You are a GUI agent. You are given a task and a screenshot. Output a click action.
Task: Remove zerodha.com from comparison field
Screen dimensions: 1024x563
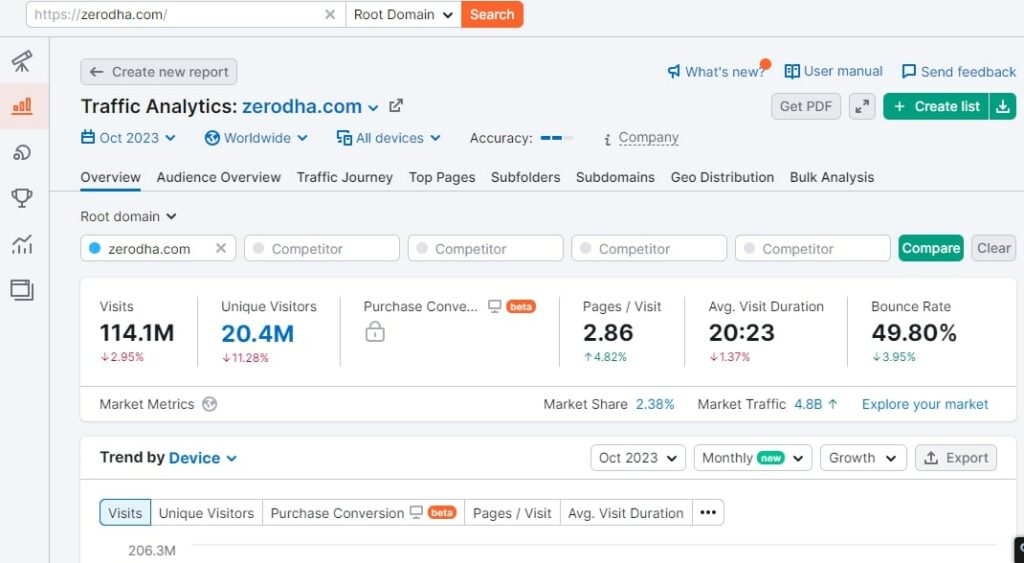coord(221,248)
